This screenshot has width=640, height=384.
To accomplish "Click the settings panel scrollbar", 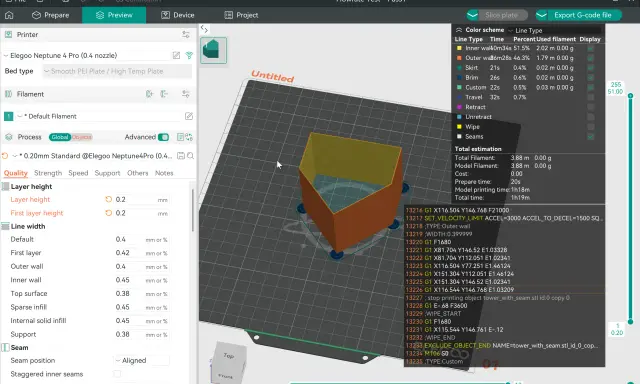I will click(192, 210).
